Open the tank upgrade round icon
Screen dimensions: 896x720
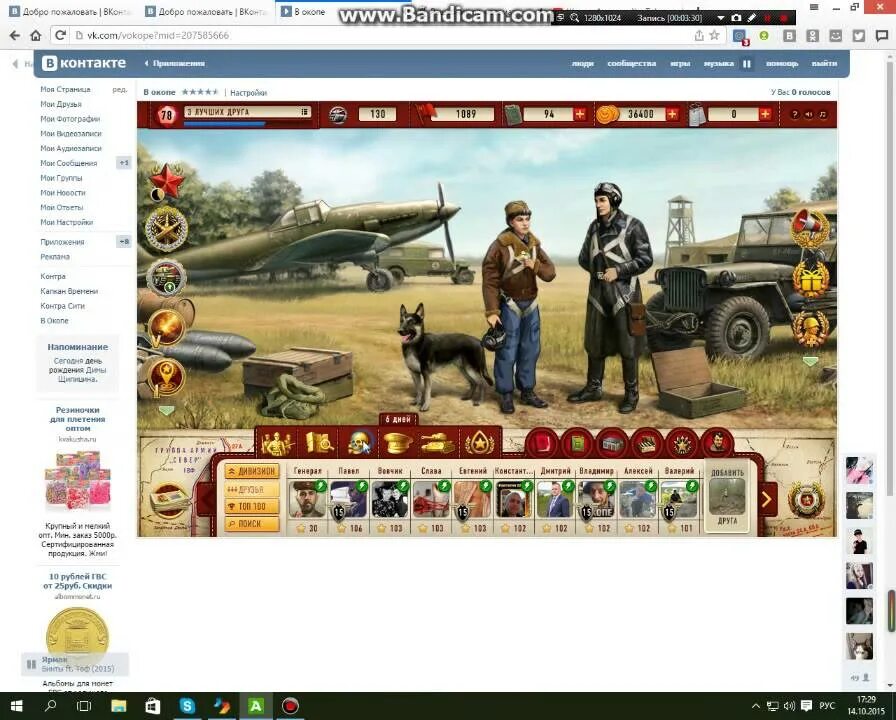[x=166, y=278]
